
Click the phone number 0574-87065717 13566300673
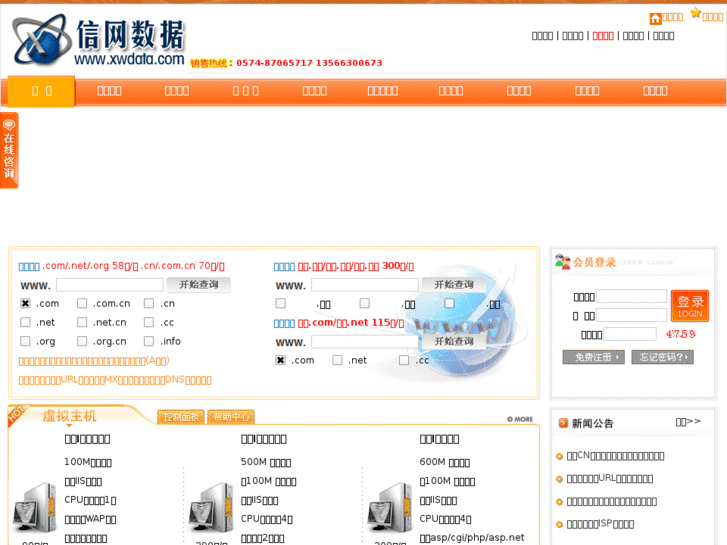309,63
